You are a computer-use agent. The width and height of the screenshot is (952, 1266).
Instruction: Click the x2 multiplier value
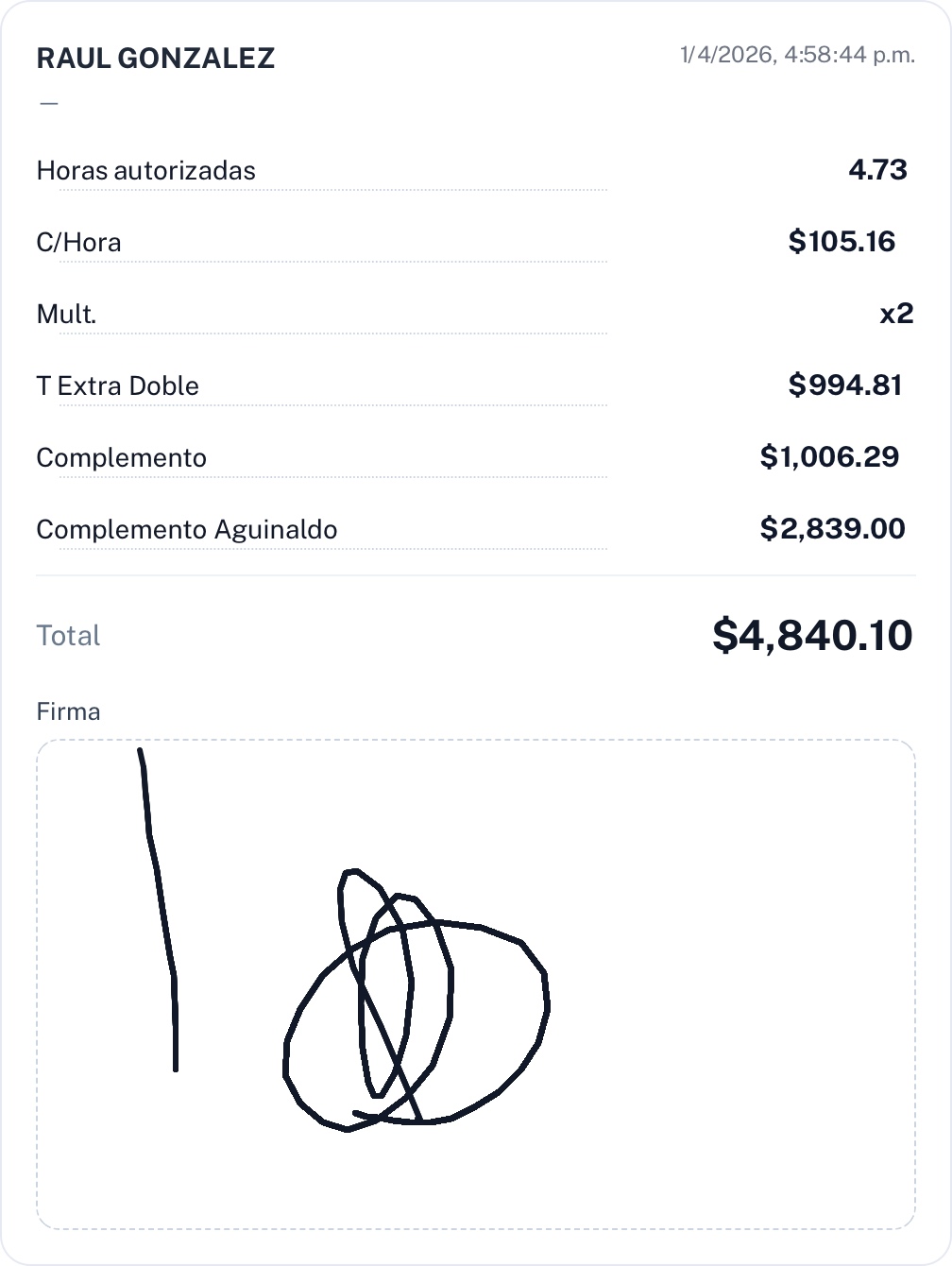pos(896,314)
